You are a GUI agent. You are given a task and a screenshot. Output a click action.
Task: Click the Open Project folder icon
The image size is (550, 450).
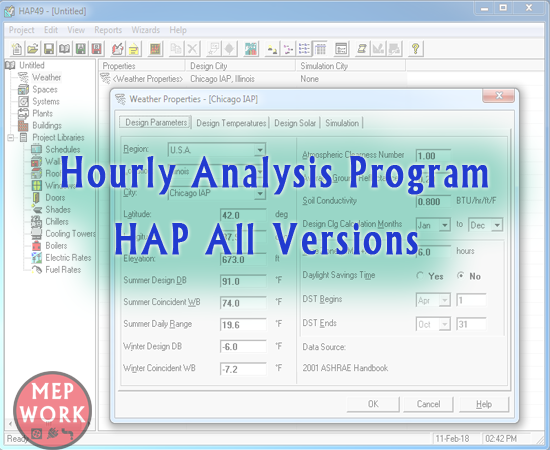tap(33, 49)
